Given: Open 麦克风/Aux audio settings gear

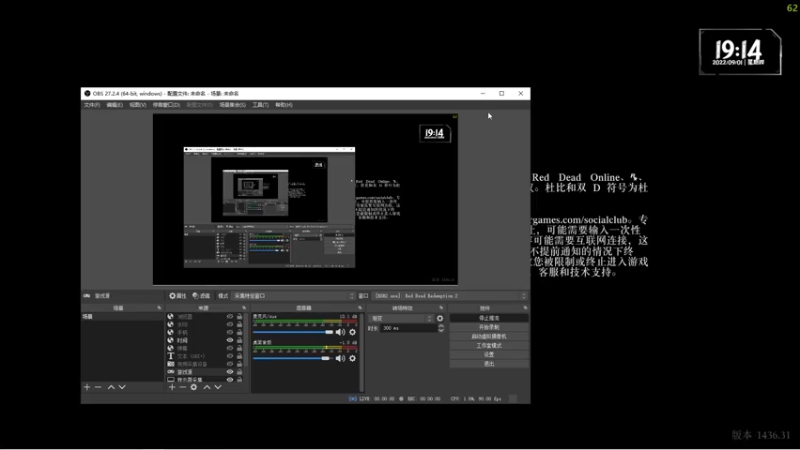Looking at the screenshot, I should pyautogui.click(x=353, y=332).
